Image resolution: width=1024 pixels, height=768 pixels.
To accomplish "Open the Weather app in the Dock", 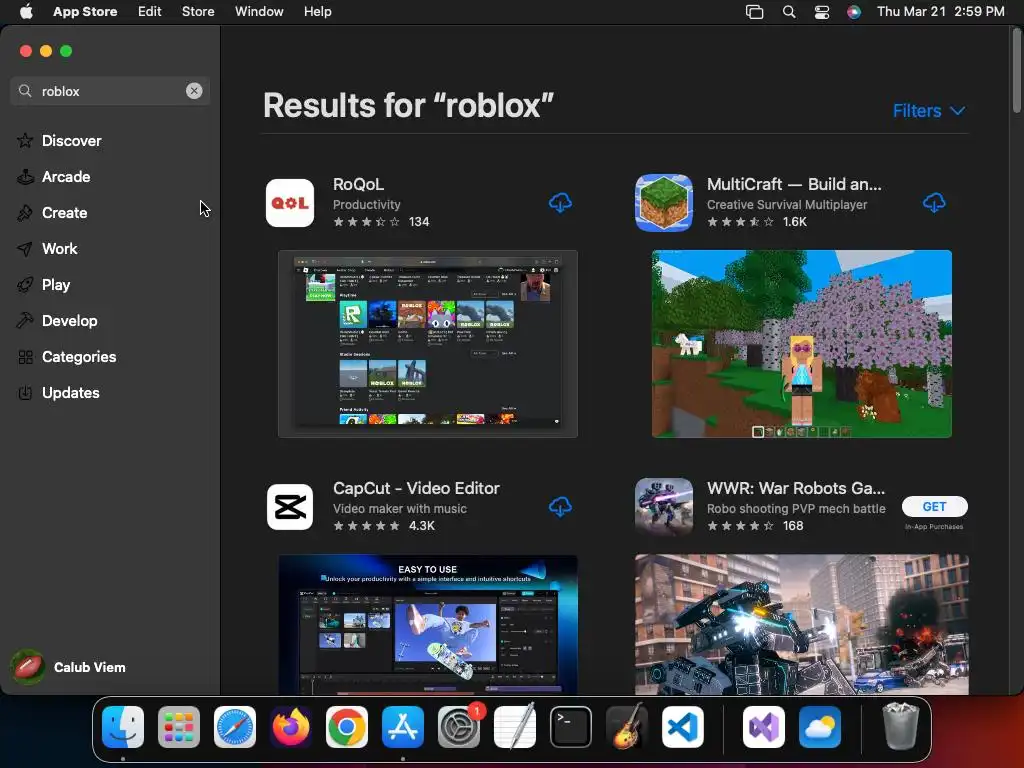I will tap(820, 727).
